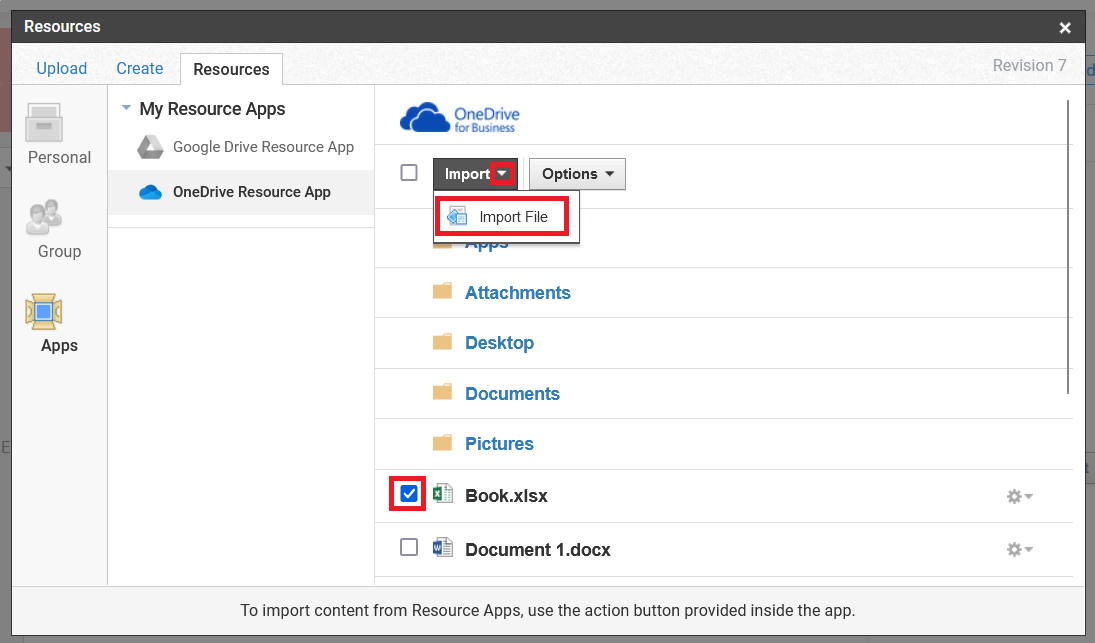Screen dimensions: 1095x643
Task: Switch to the Upload tab
Action: pos(61,68)
